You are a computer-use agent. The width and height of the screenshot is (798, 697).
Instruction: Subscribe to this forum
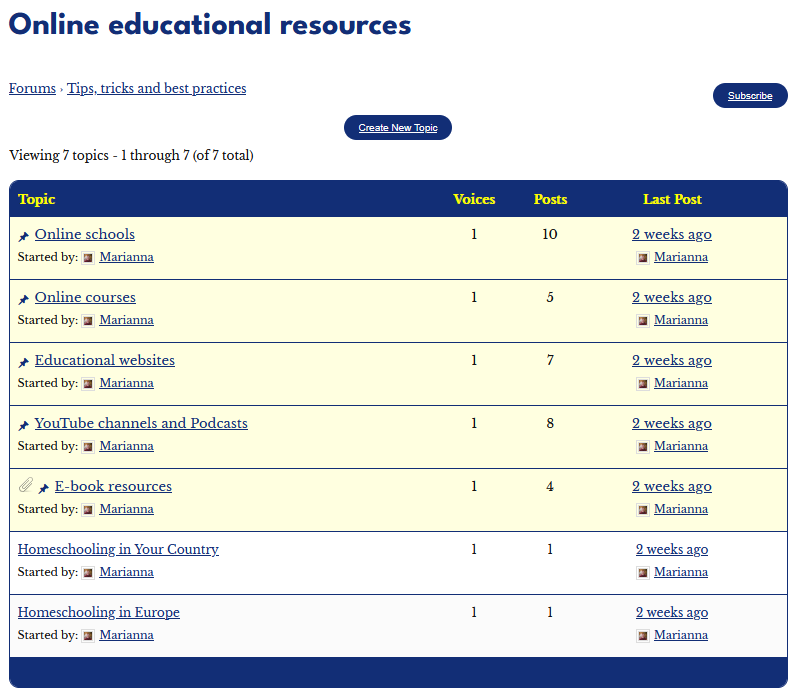coord(750,96)
